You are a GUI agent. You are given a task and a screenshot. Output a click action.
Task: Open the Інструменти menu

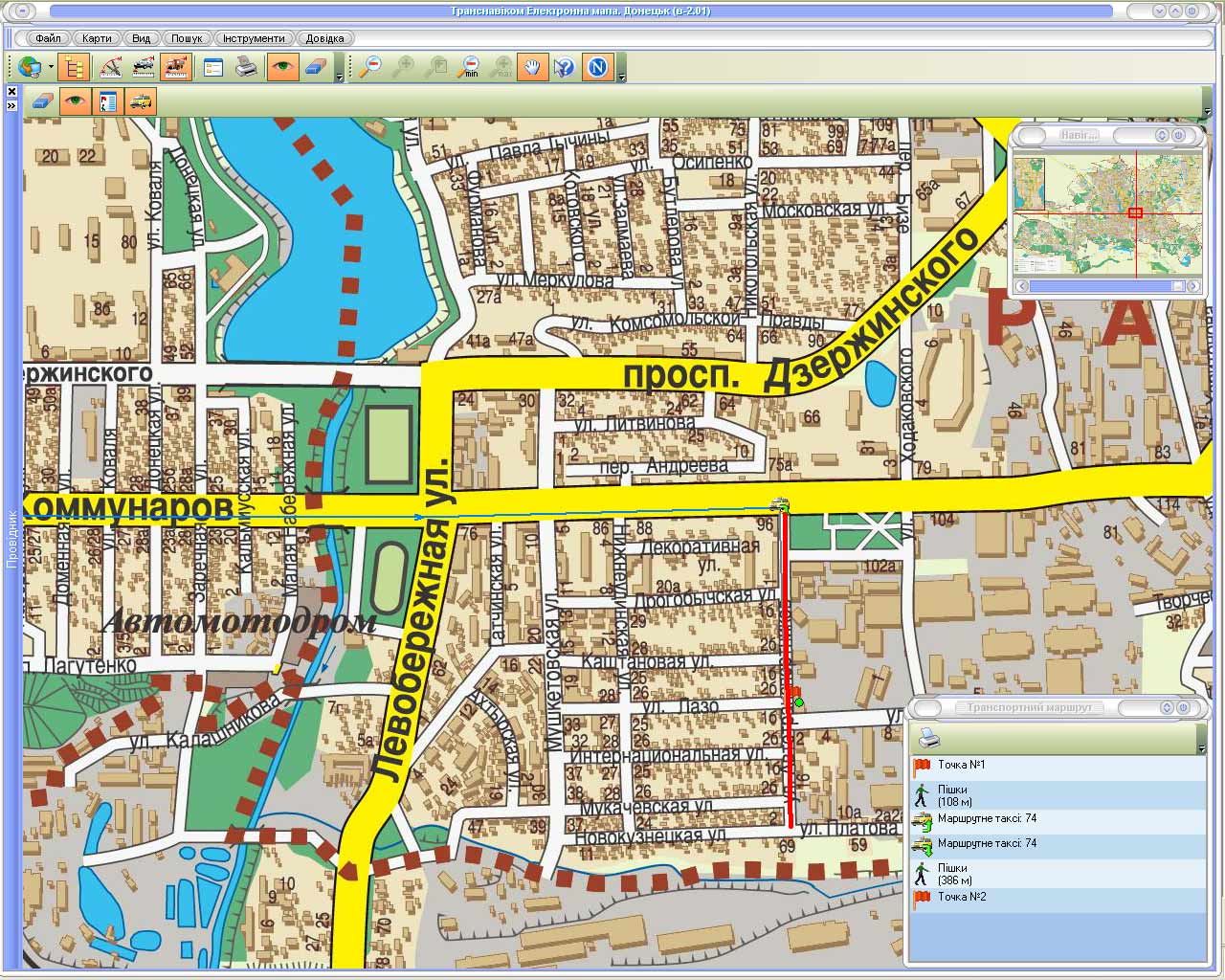click(254, 38)
